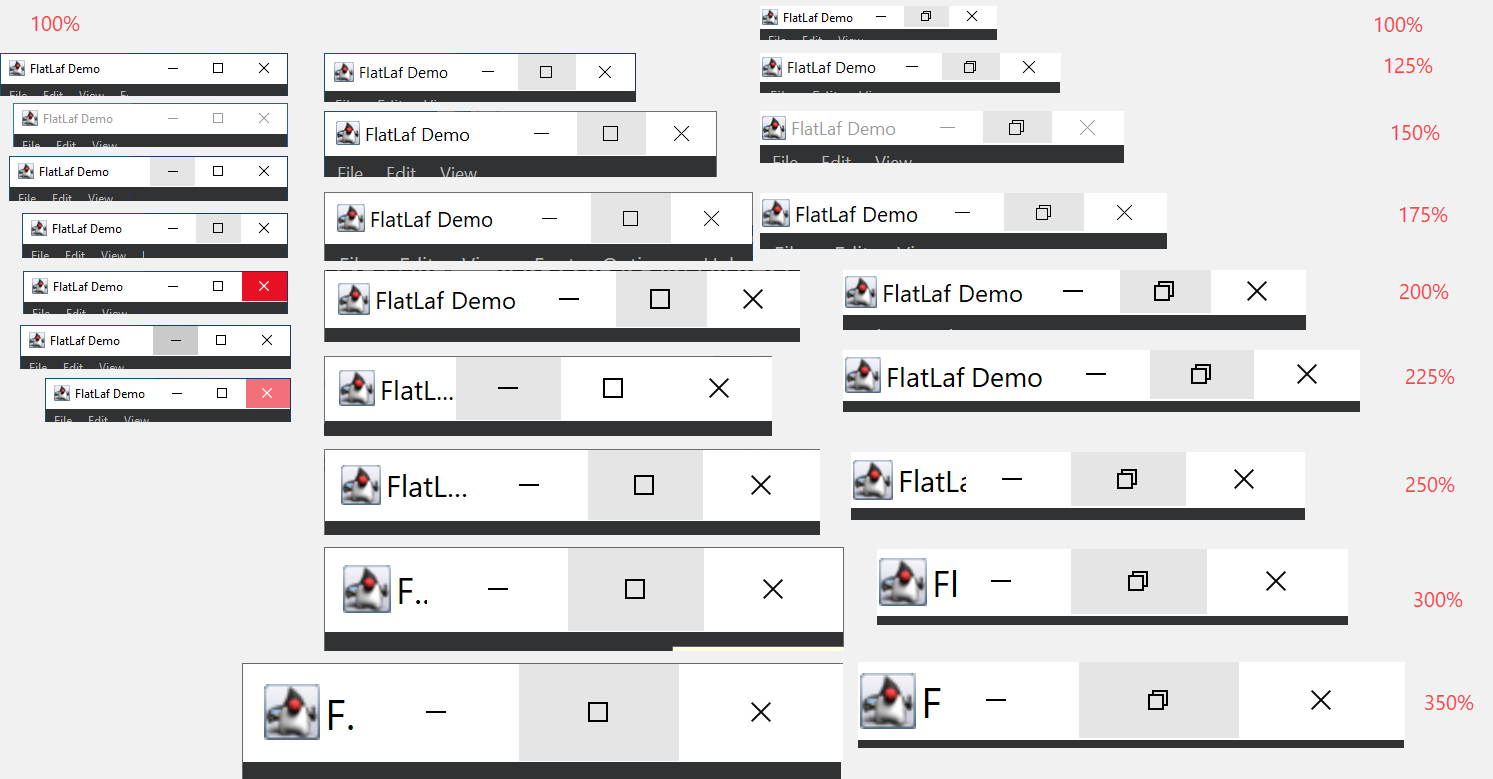Click restore button in the 350% row window
The width and height of the screenshot is (1493, 779).
coord(1158,701)
